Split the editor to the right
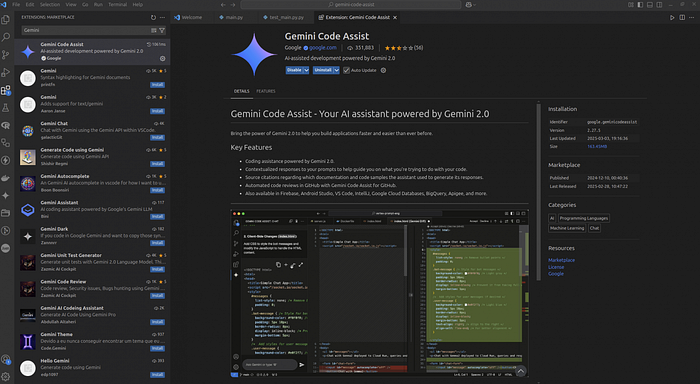 coord(682,17)
